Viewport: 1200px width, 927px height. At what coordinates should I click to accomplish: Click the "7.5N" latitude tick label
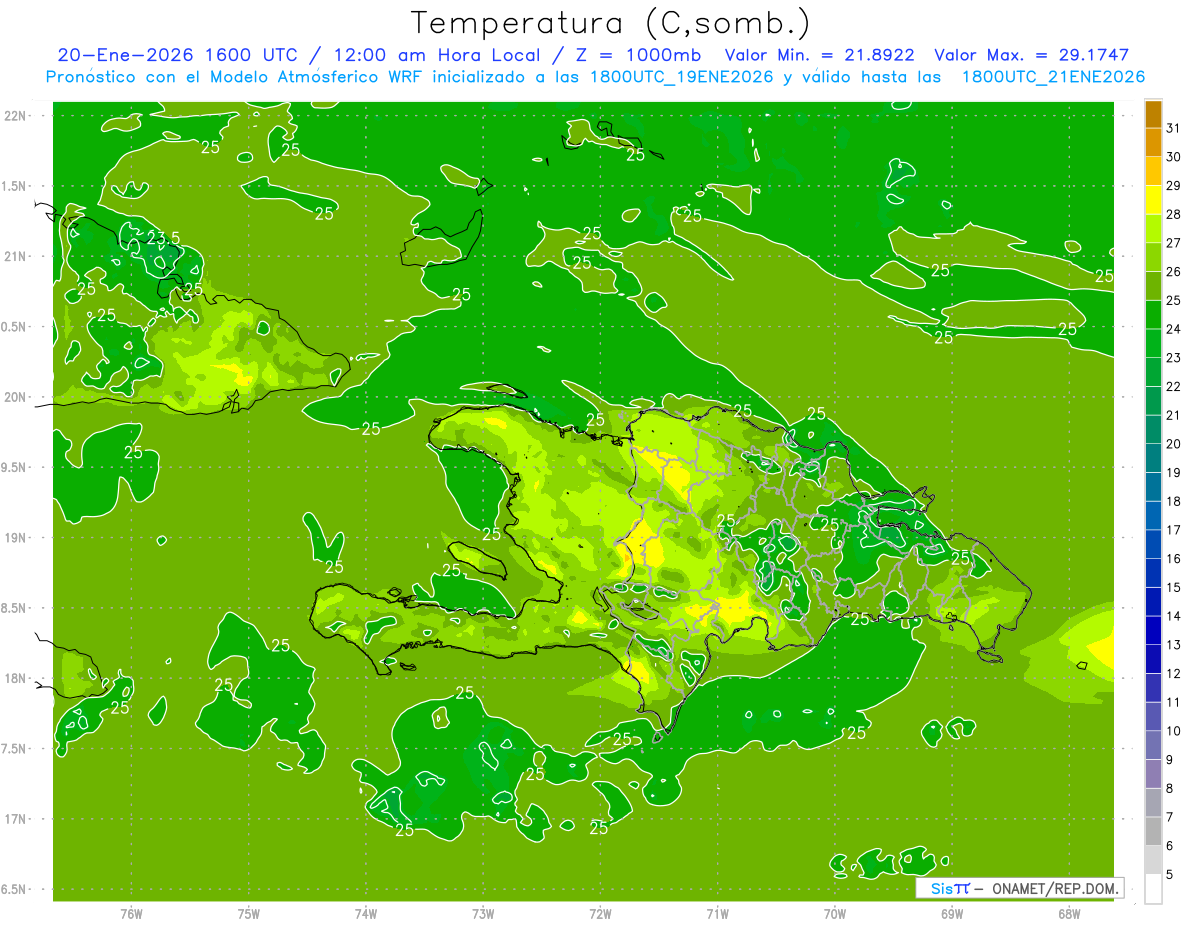pyautogui.click(x=14, y=749)
